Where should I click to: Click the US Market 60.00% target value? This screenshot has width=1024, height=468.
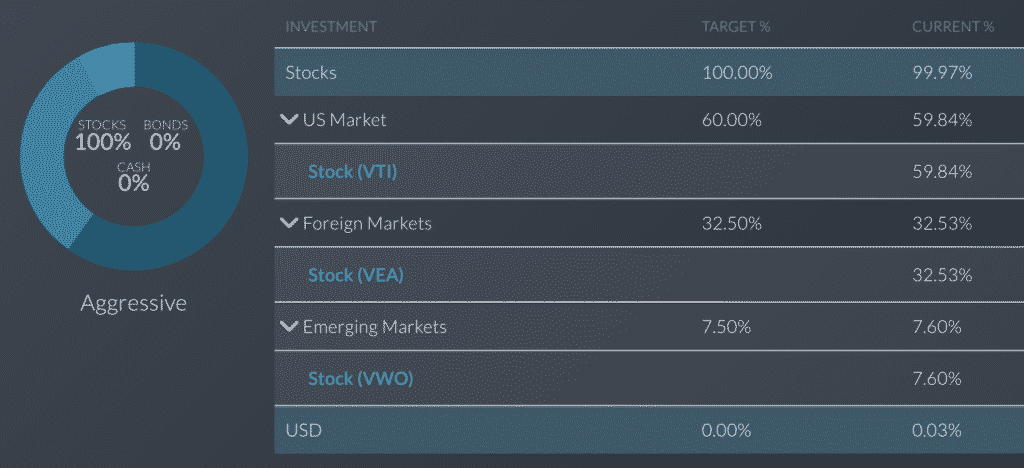coord(731,120)
